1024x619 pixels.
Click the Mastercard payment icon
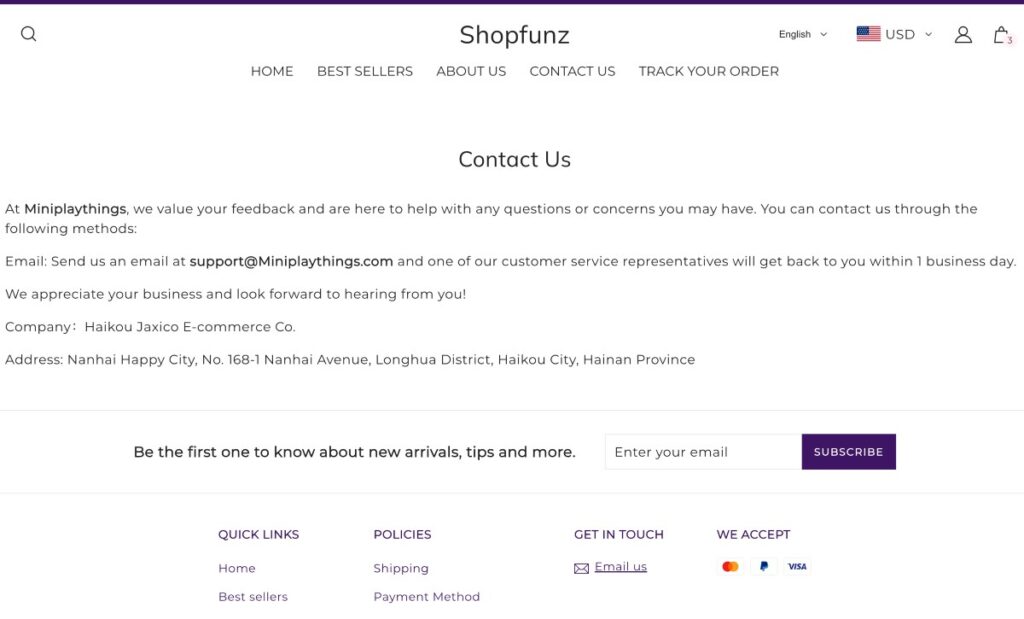coord(730,567)
